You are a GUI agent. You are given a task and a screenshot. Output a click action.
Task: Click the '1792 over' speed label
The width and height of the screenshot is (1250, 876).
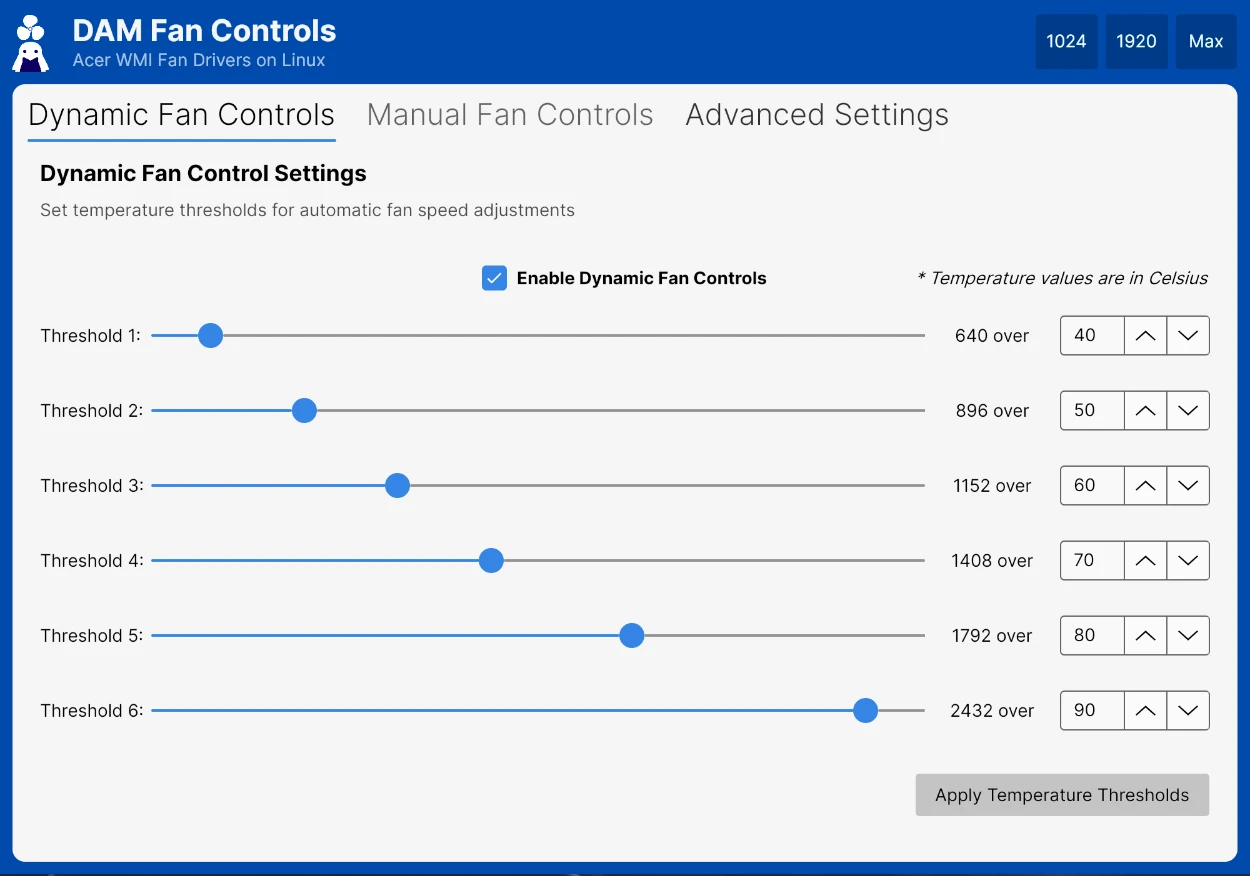(992, 636)
